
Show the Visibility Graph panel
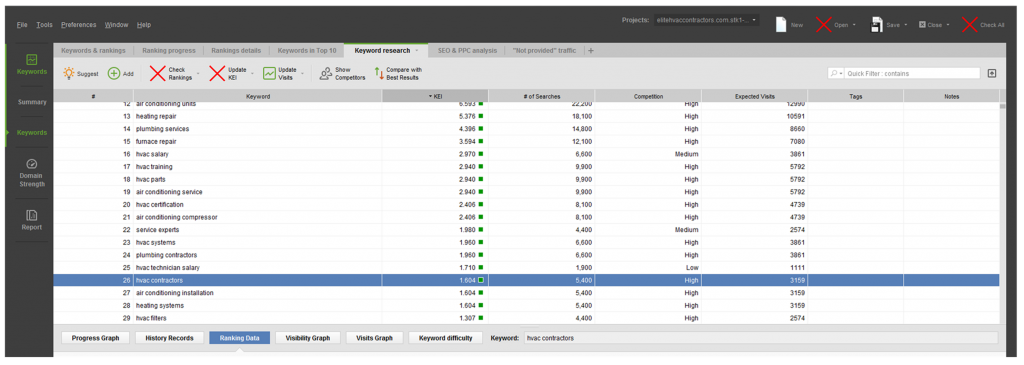coord(307,338)
